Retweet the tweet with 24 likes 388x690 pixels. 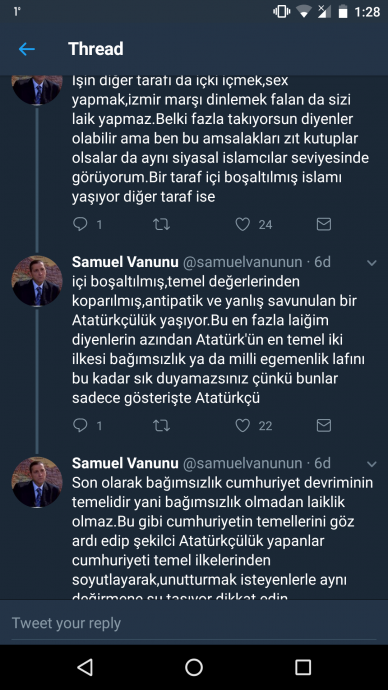coord(161,224)
